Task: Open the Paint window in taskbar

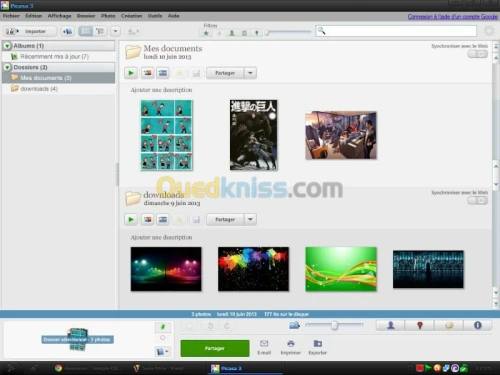Action: (x=159, y=368)
